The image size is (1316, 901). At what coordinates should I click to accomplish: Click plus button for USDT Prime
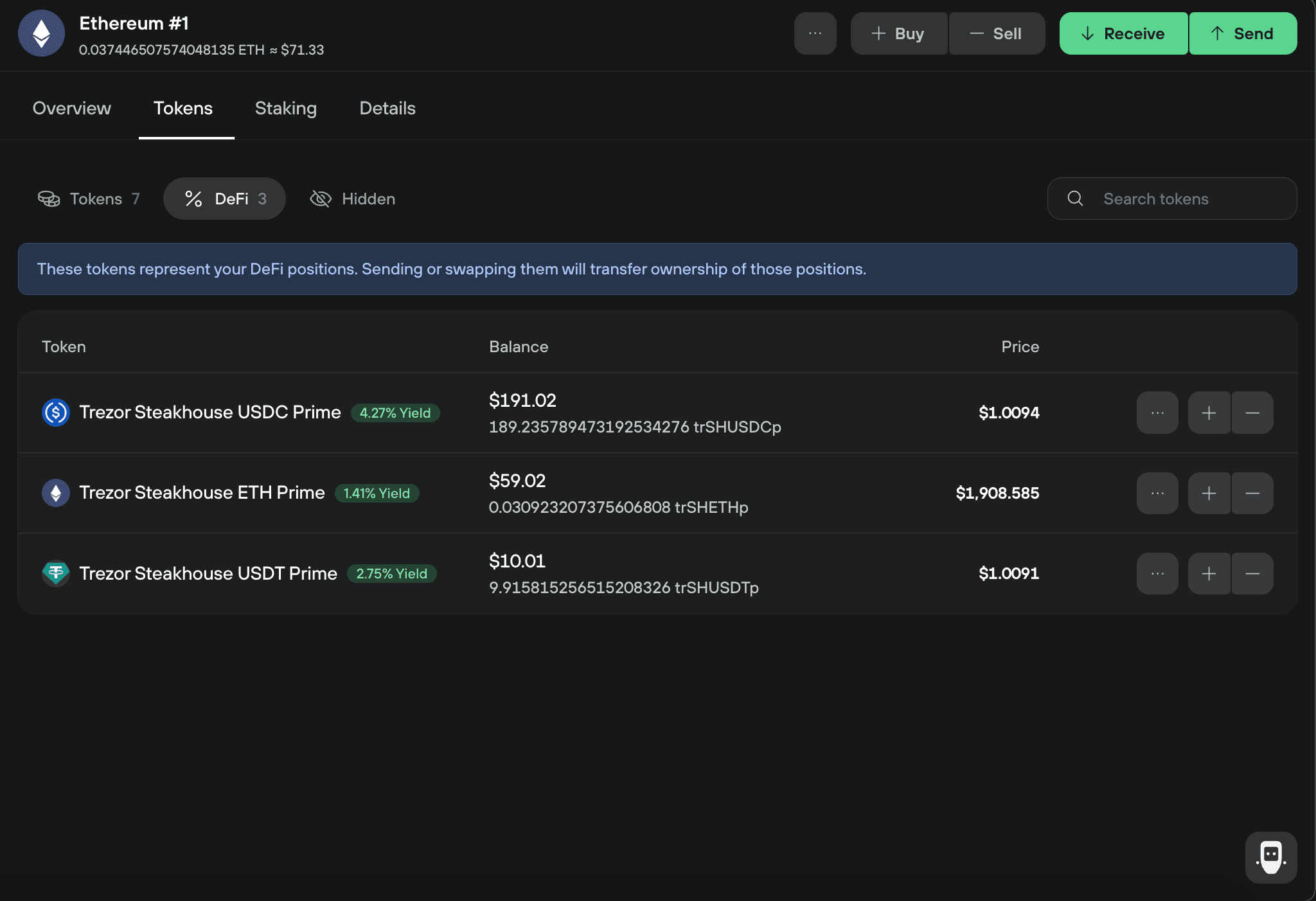(1209, 573)
